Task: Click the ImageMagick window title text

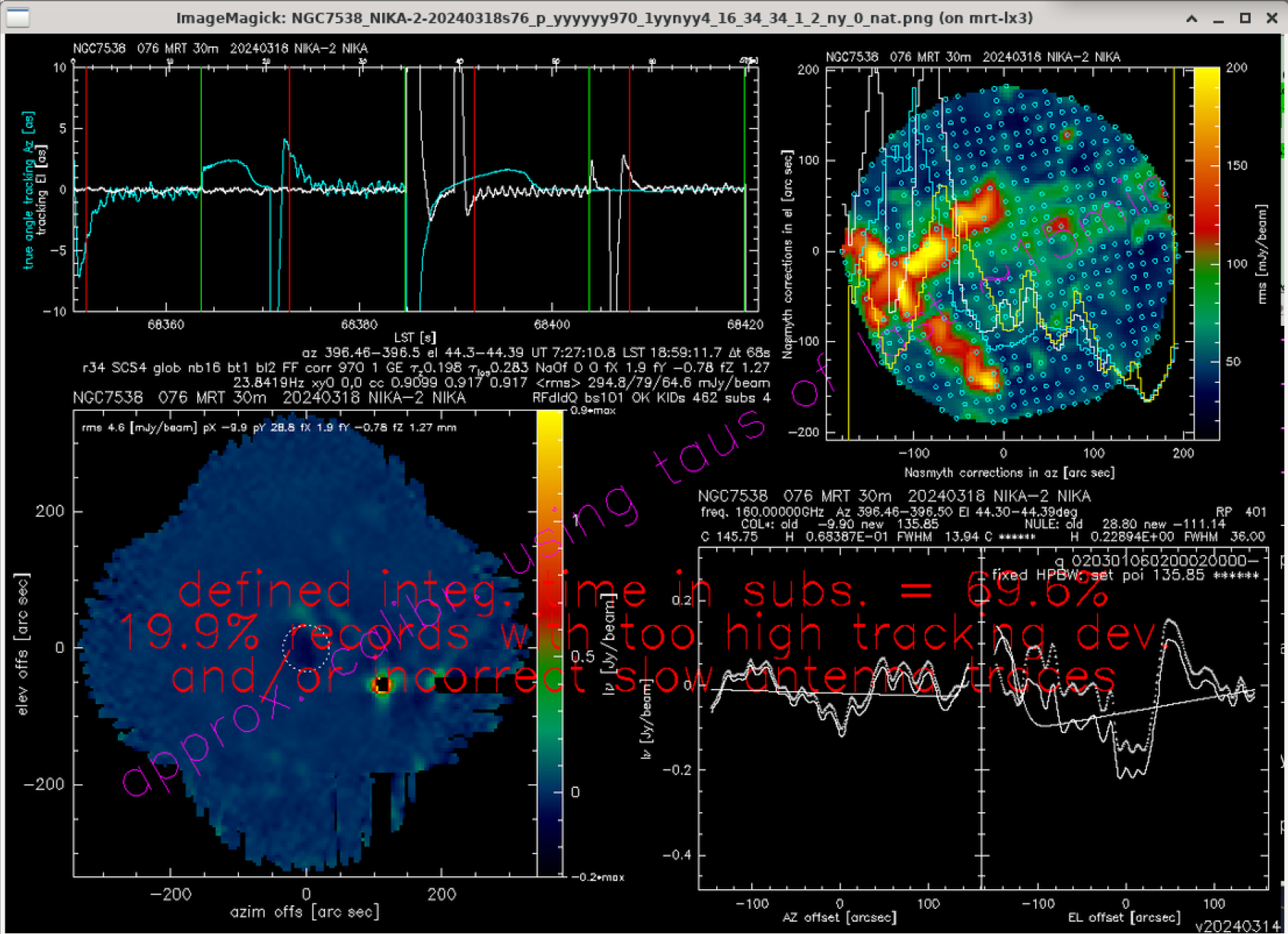Action: click(x=604, y=18)
